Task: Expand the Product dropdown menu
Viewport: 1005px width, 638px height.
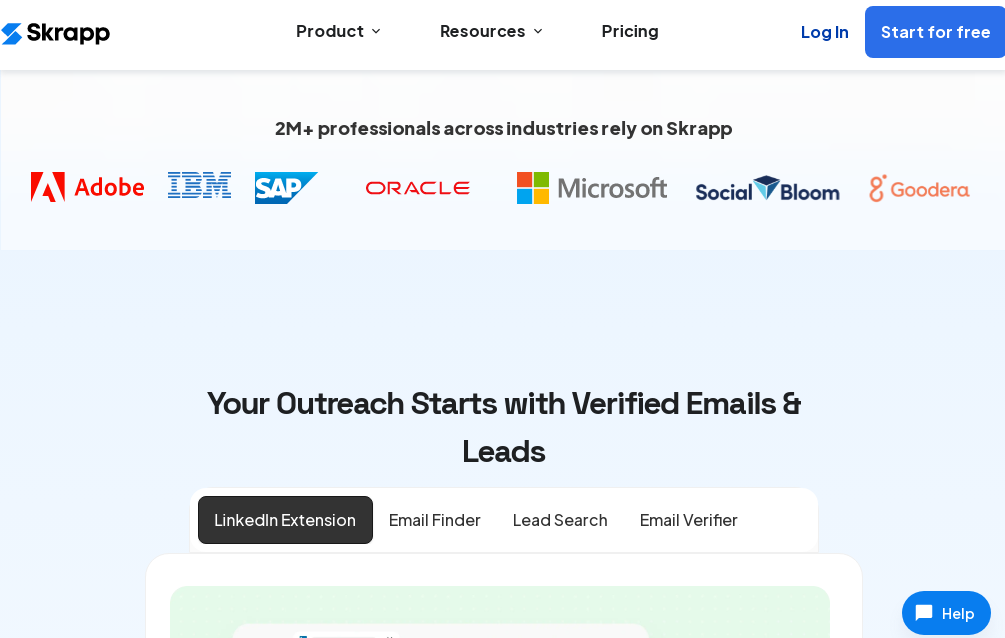Action: coord(338,31)
